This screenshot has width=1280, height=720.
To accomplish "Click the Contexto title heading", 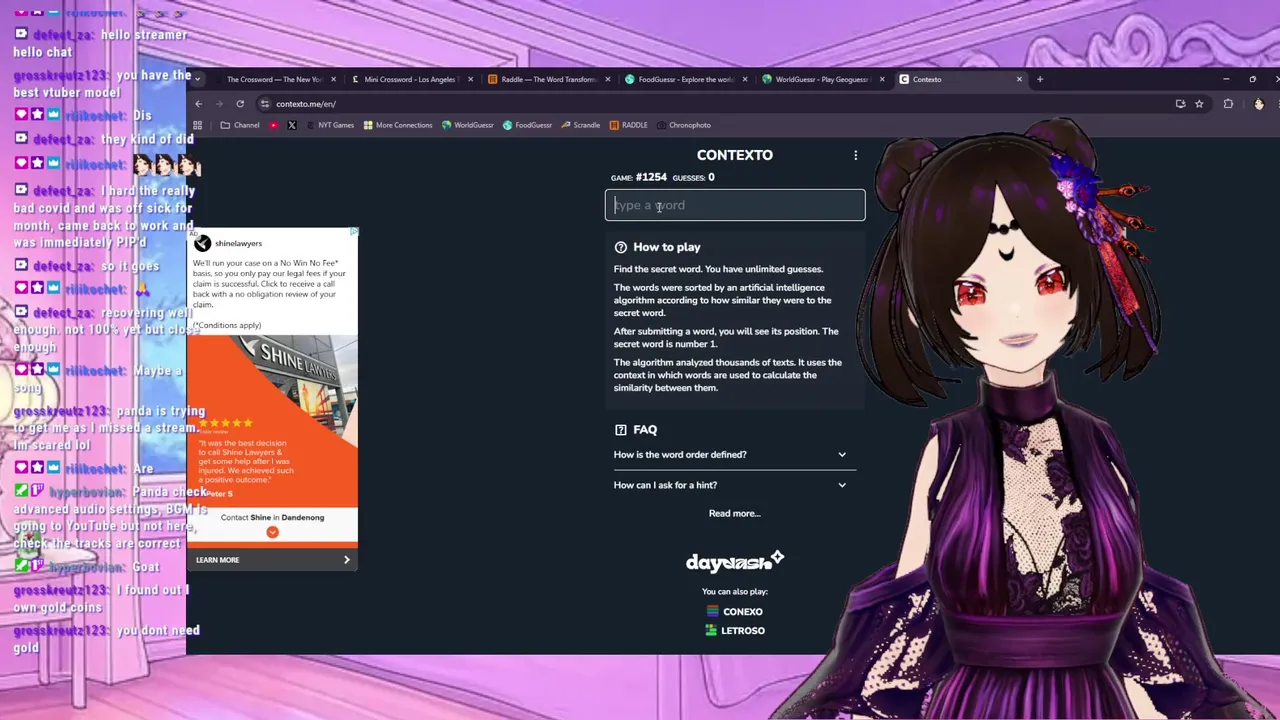I will point(735,155).
